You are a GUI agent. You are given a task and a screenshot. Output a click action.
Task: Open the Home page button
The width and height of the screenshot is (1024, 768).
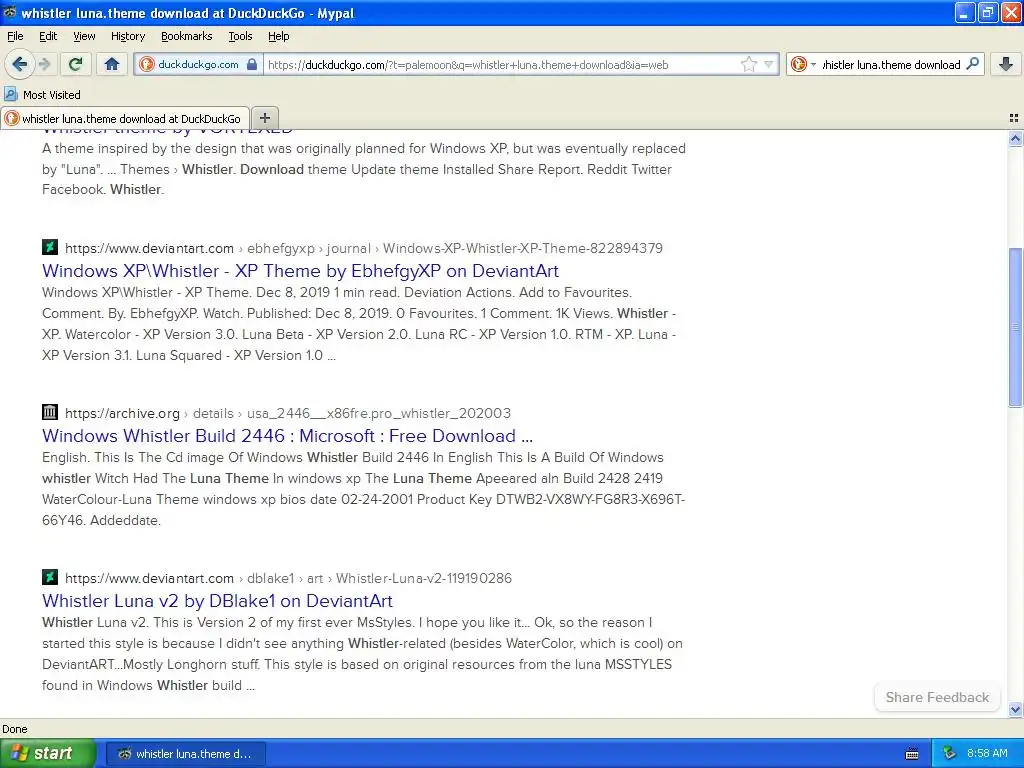point(112,64)
